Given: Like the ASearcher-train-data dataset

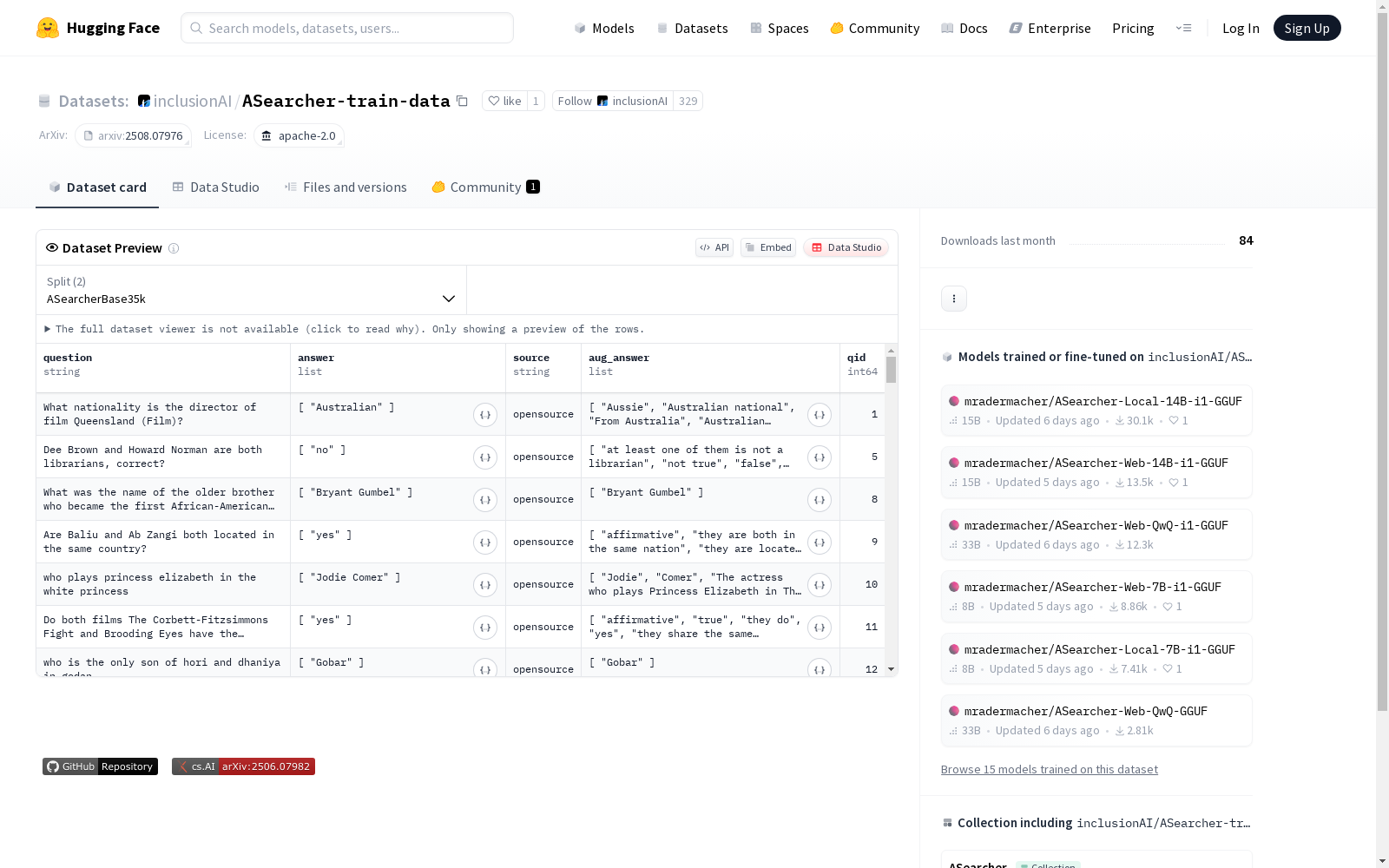Looking at the screenshot, I should pyautogui.click(x=504, y=101).
